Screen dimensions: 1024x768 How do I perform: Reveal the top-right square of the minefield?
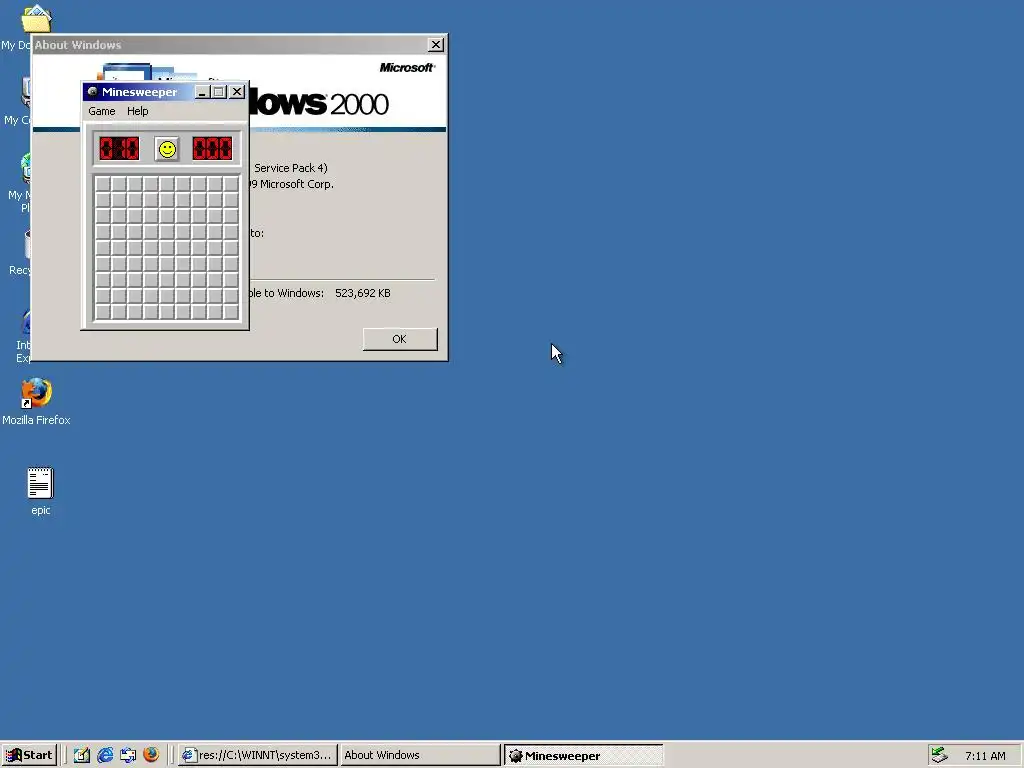coord(231,184)
